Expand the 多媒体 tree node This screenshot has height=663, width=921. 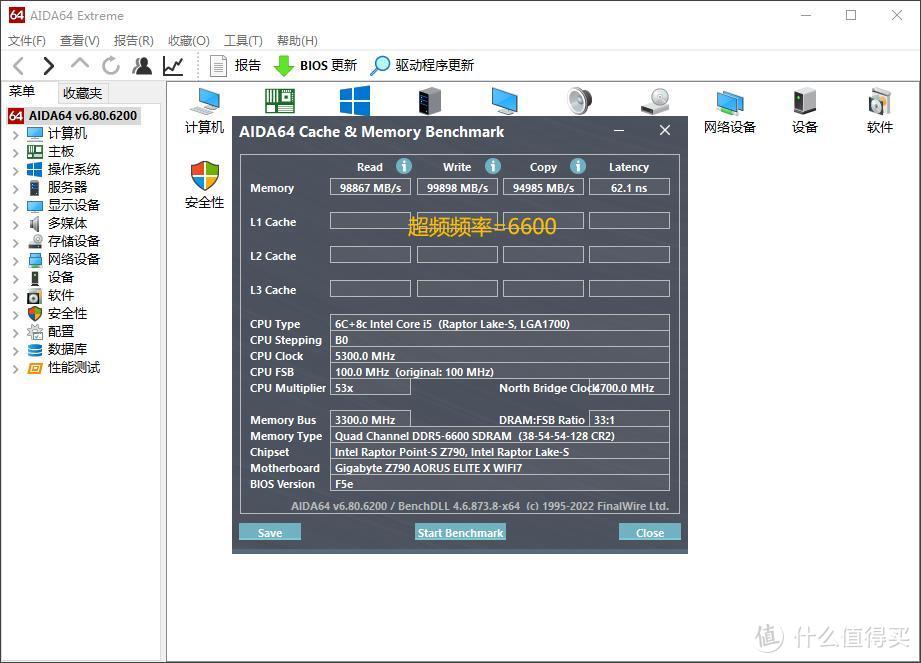15,225
